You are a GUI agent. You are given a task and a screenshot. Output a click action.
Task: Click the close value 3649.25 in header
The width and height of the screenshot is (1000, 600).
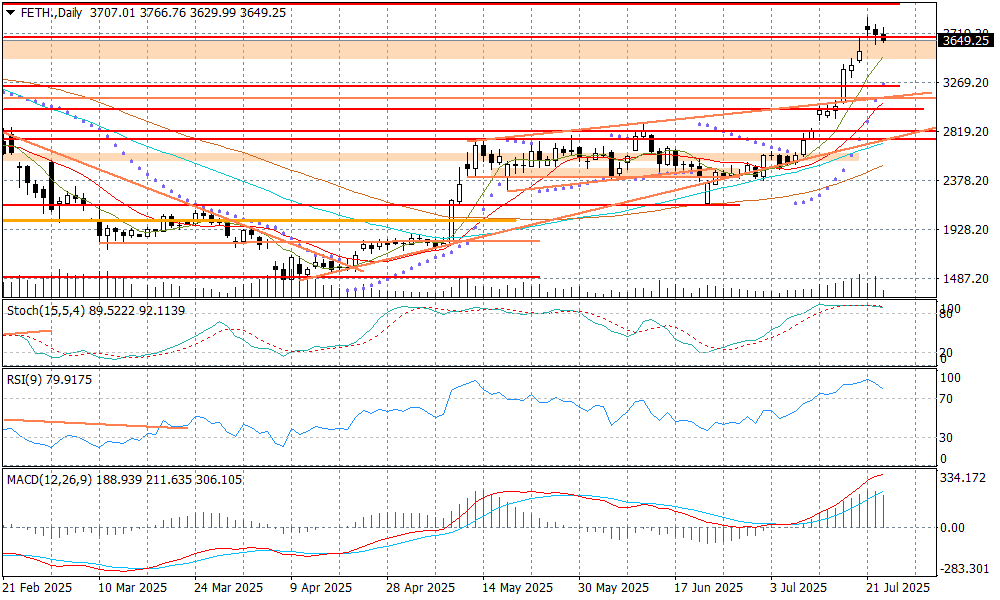263,13
